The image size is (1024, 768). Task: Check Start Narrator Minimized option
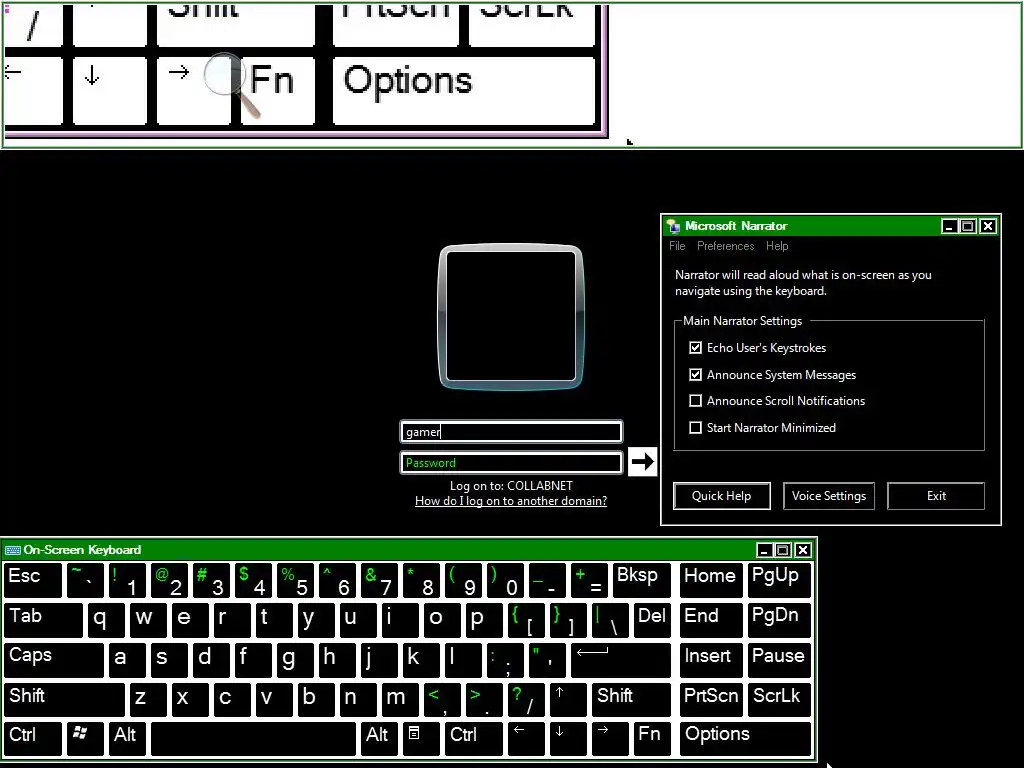tap(696, 427)
